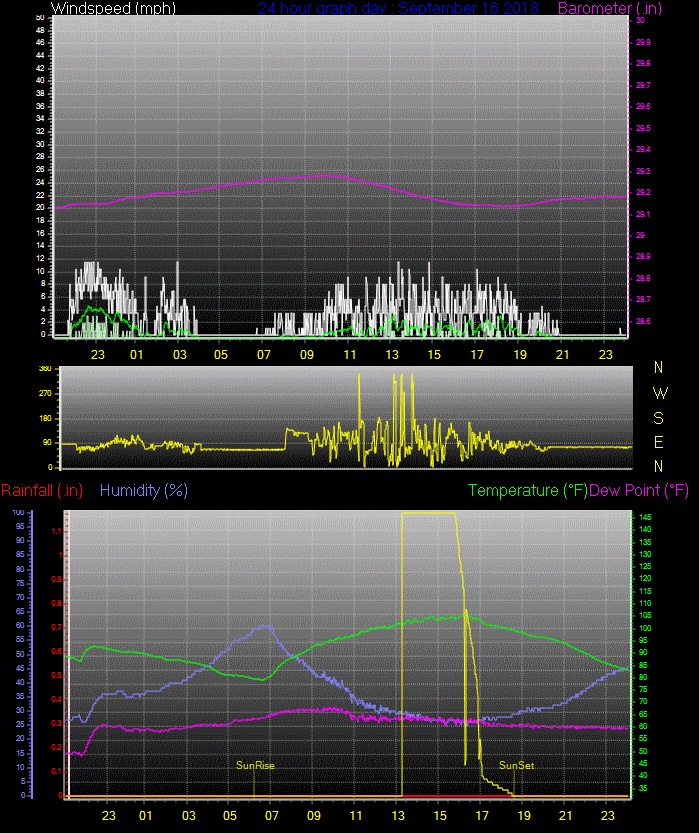Click the '270' wind direction axis value
699x833 pixels.
(x=46, y=394)
